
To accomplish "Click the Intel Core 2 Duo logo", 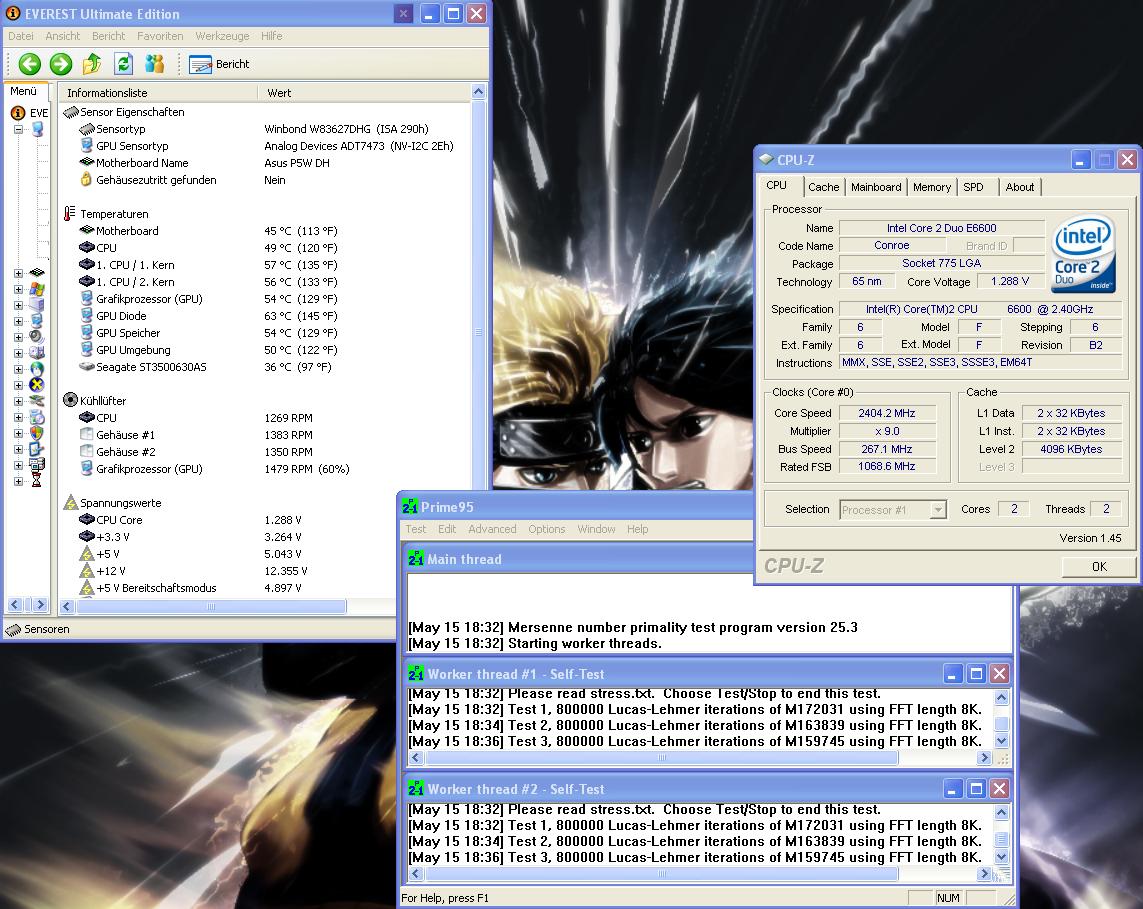I will coord(1084,253).
